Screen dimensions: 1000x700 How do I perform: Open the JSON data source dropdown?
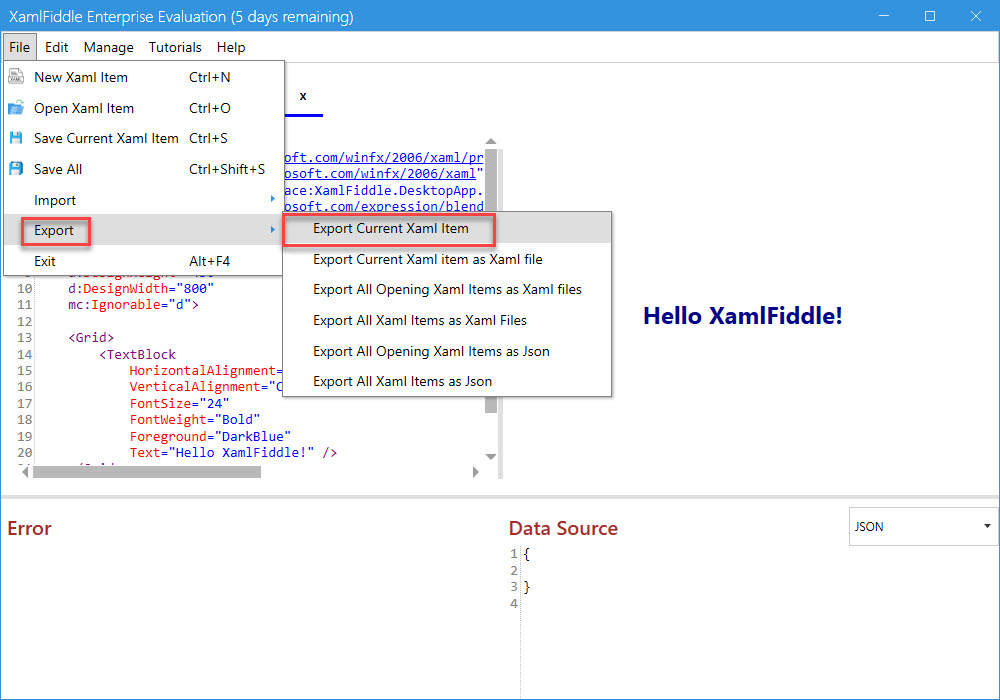[x=923, y=527]
